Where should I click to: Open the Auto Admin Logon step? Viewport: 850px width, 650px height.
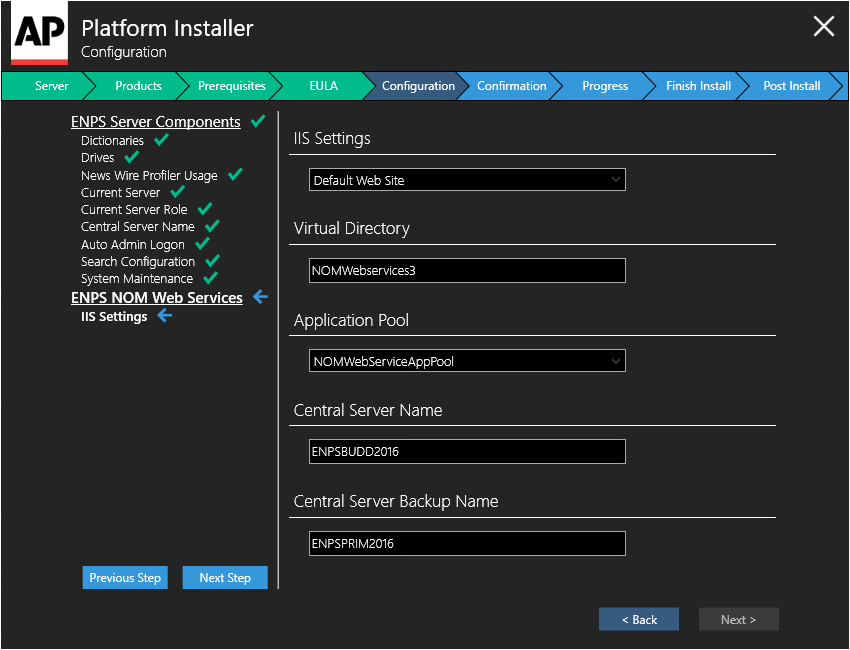coord(133,244)
